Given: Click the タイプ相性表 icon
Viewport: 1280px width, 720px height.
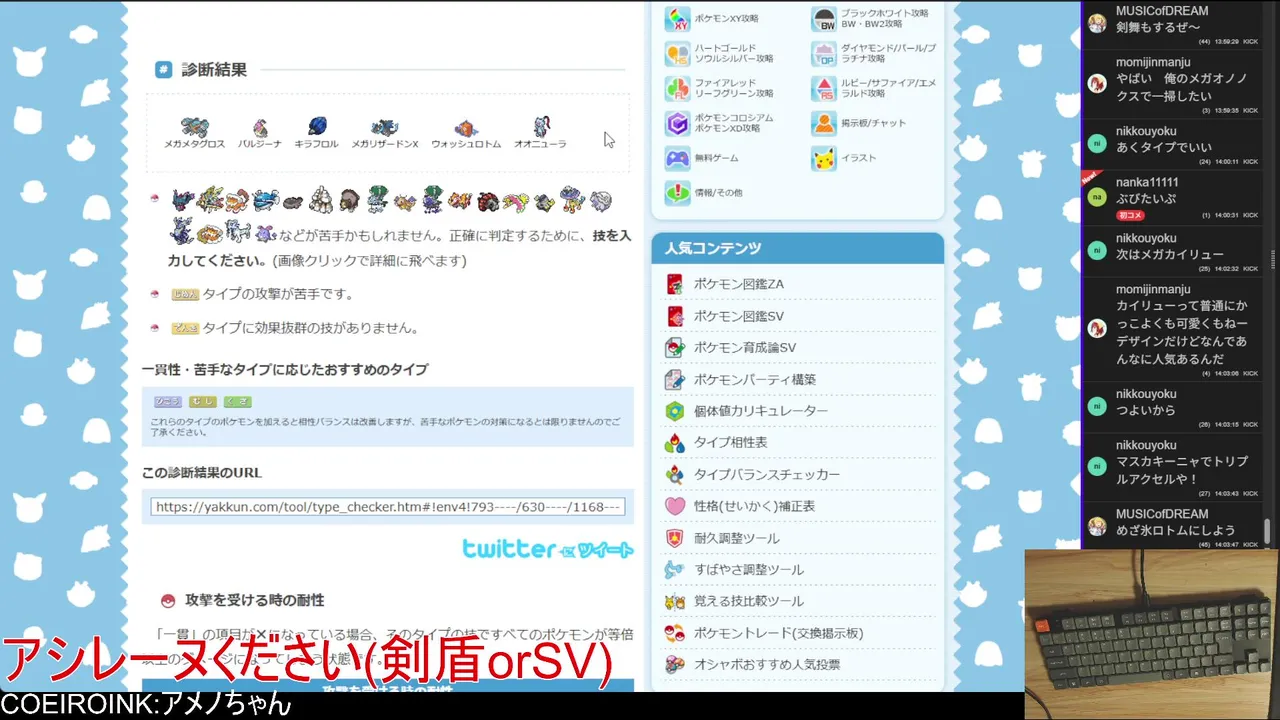Looking at the screenshot, I should [x=675, y=442].
